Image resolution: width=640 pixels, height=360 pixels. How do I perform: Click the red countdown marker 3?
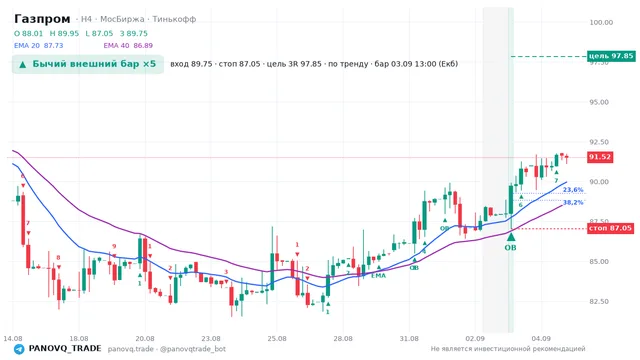coord(226,272)
